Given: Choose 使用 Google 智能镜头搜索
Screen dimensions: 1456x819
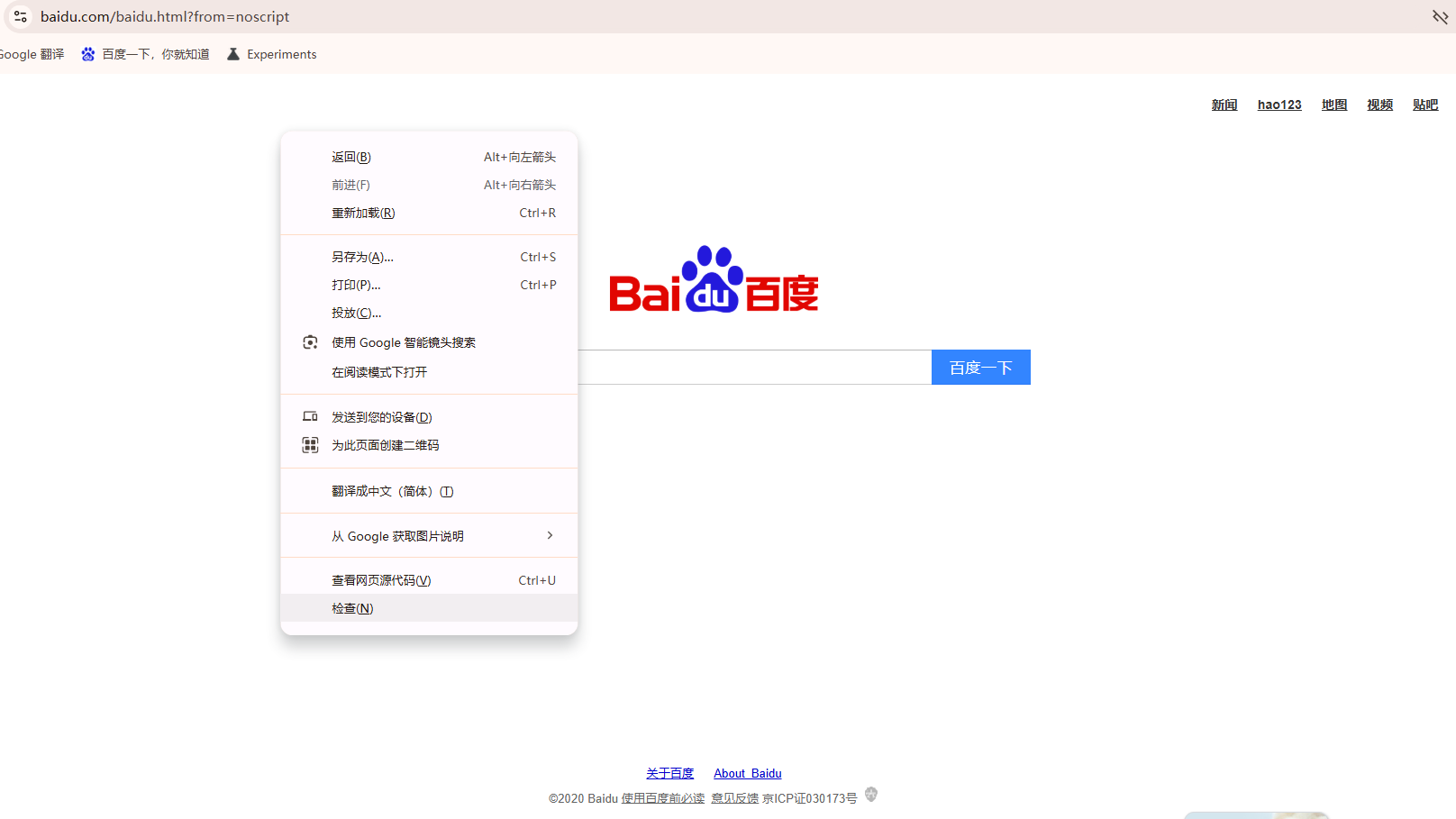Looking at the screenshot, I should (x=429, y=342).
